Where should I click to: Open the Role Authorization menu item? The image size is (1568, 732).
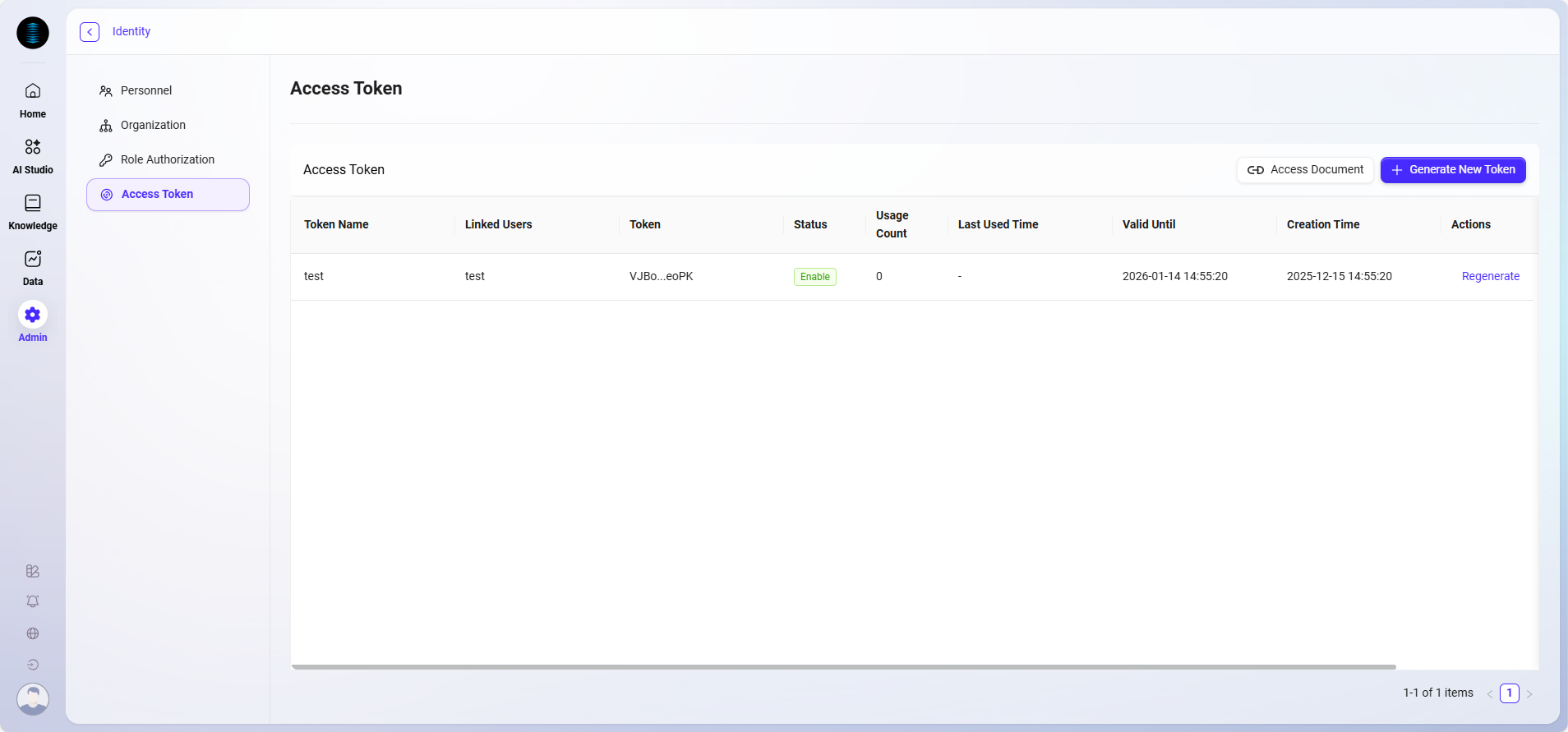167,159
